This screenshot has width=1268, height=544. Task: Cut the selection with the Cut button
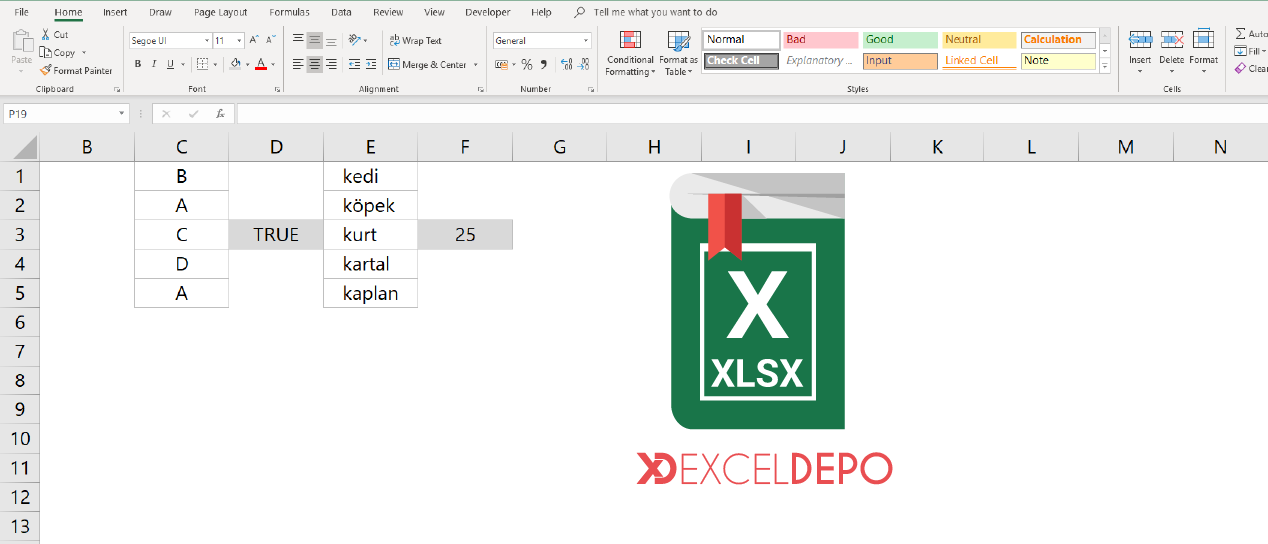55,34
